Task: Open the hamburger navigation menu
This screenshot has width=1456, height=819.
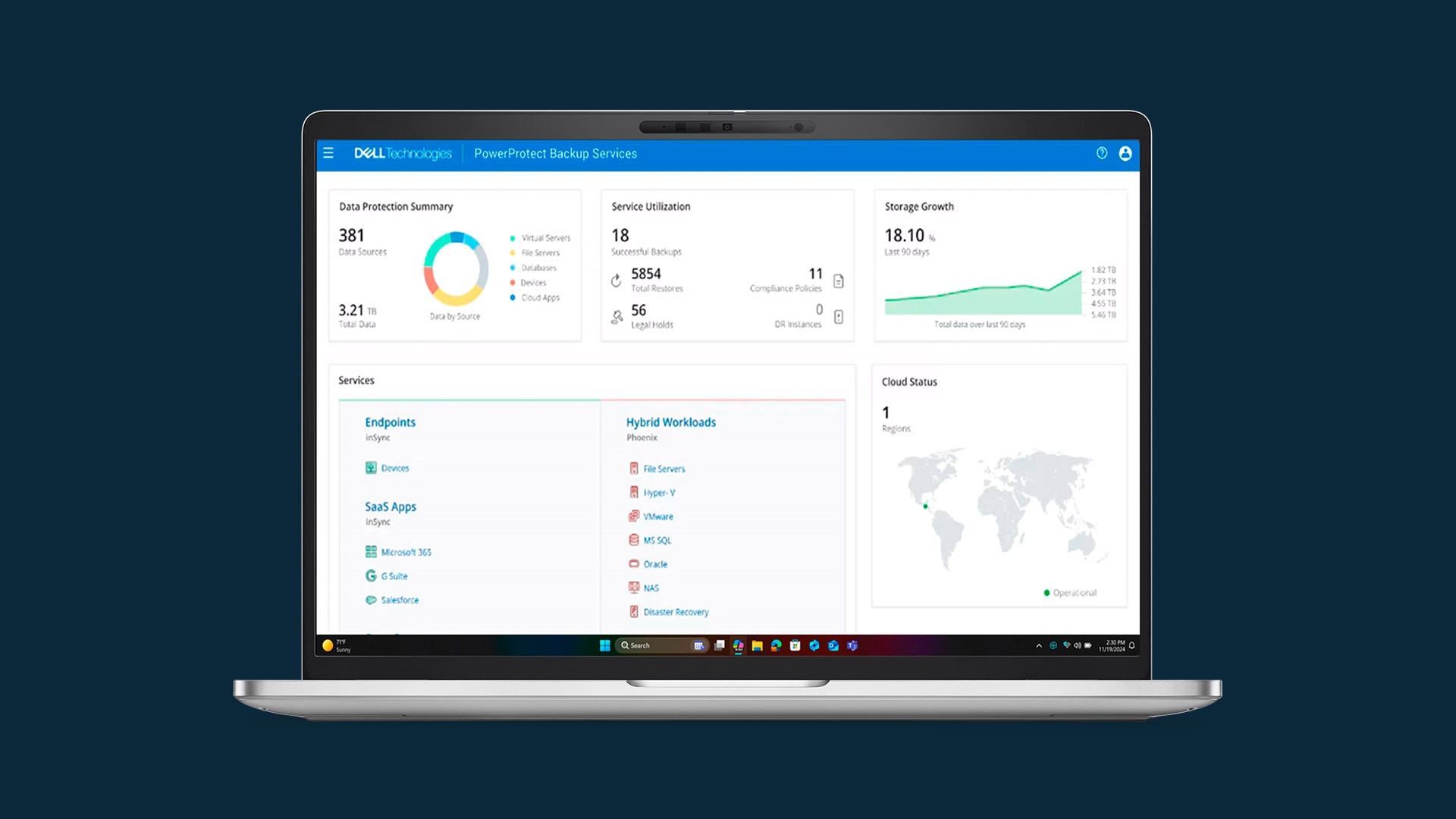Action: pyautogui.click(x=328, y=153)
